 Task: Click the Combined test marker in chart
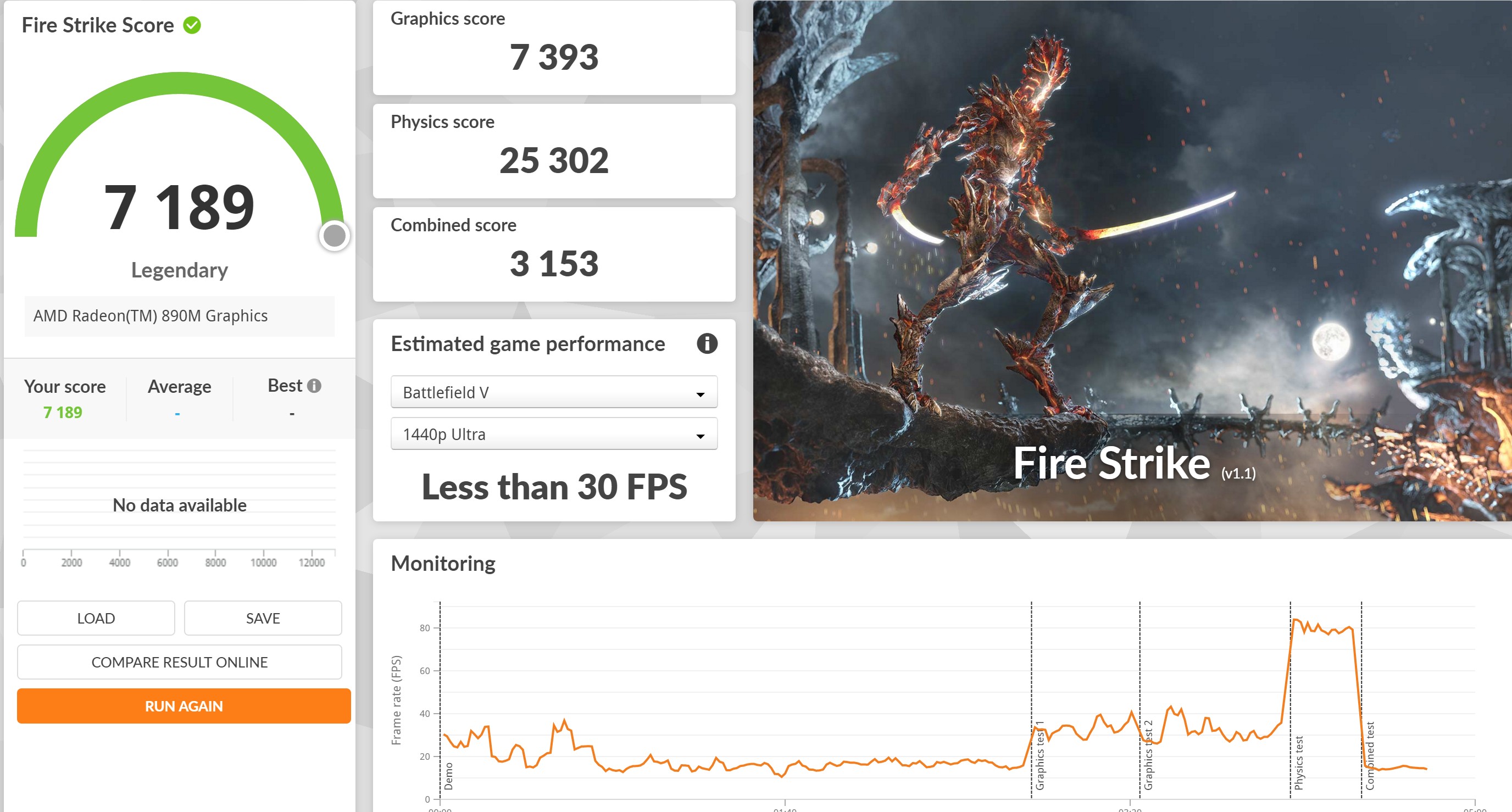[x=1369, y=755]
